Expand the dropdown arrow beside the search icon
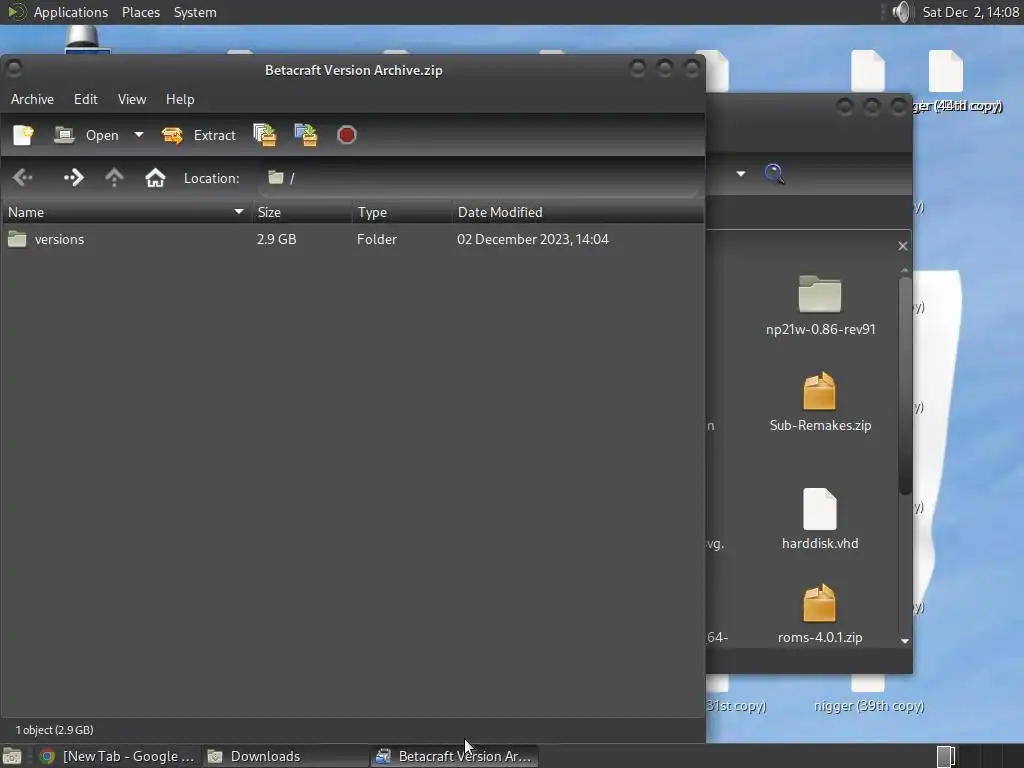 pos(741,174)
